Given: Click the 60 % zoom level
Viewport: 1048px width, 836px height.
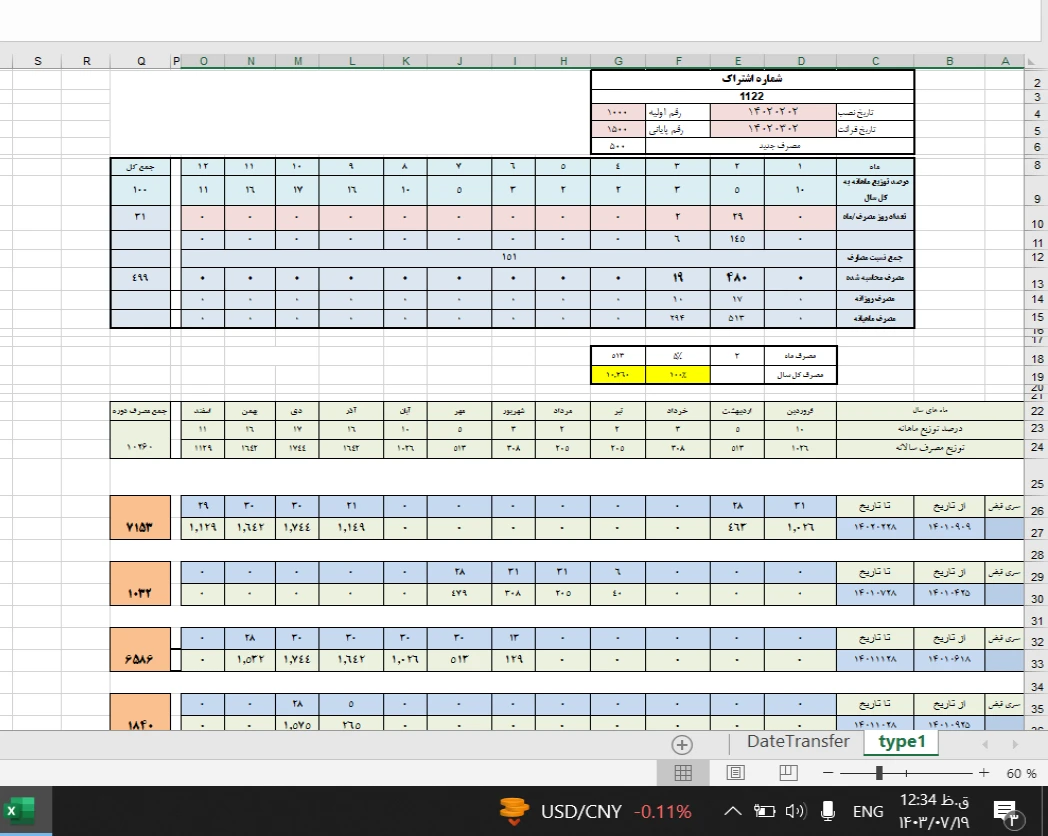Looking at the screenshot, I should [x=1021, y=773].
